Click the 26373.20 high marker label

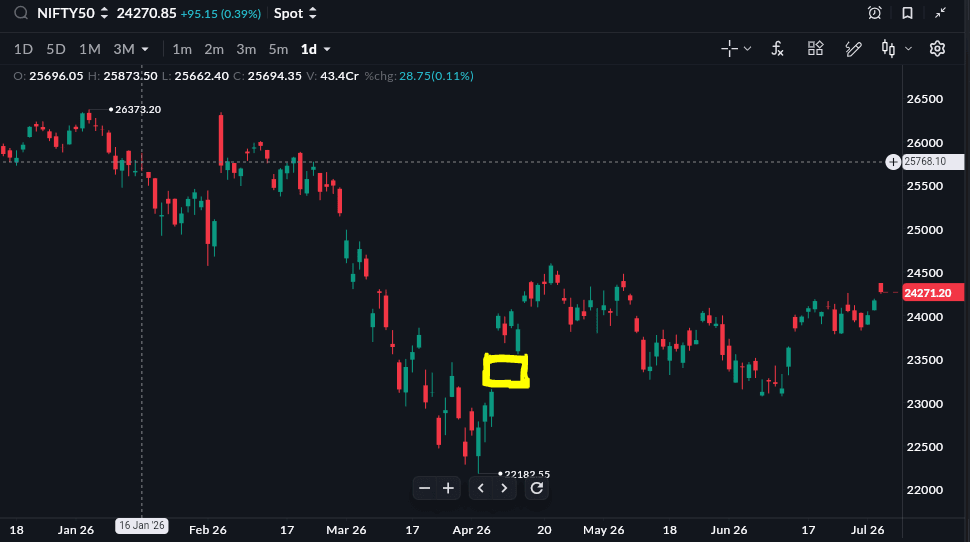(138, 110)
